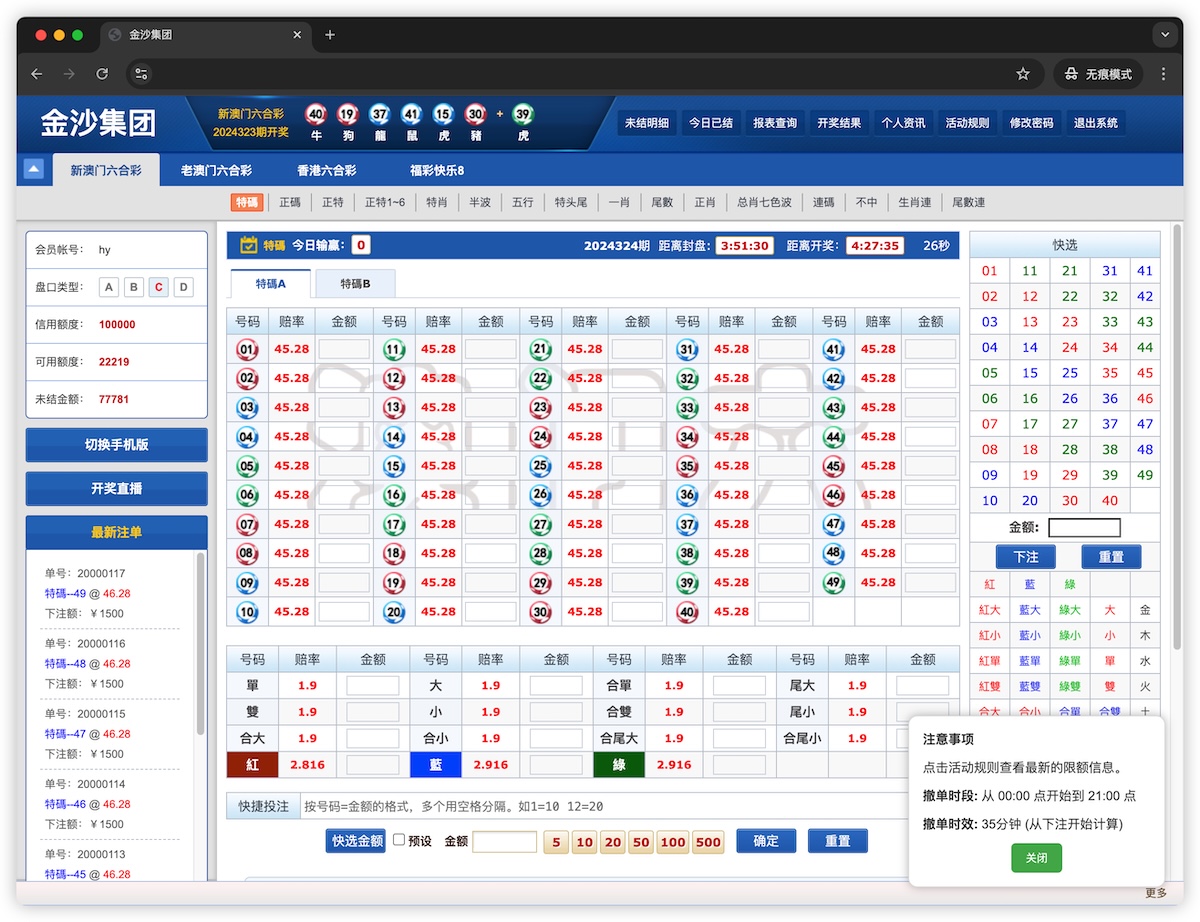Expand the 更多 link at bottom right
1200x922 pixels.
(x=1155, y=893)
